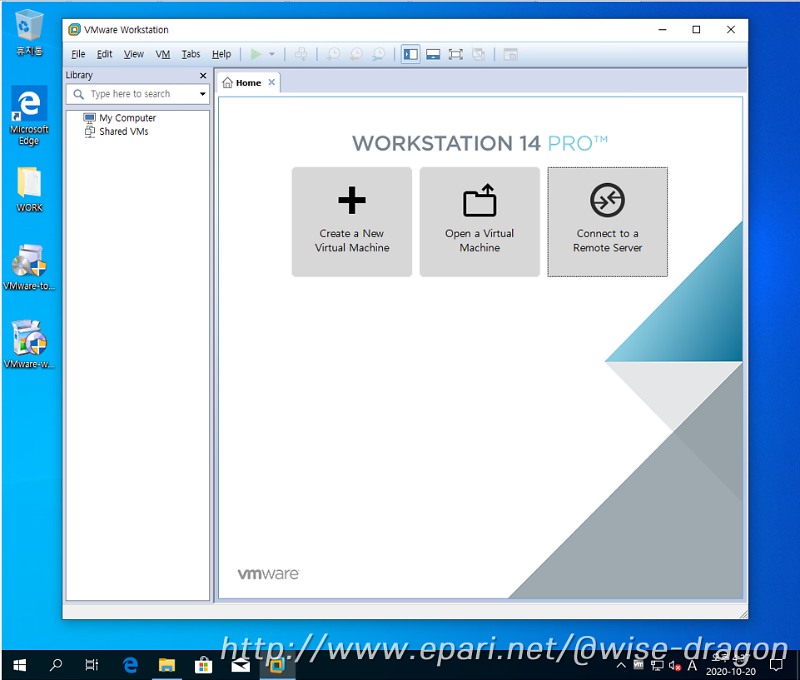Select My Computer in the Library tree
This screenshot has width=800, height=680.
119,118
